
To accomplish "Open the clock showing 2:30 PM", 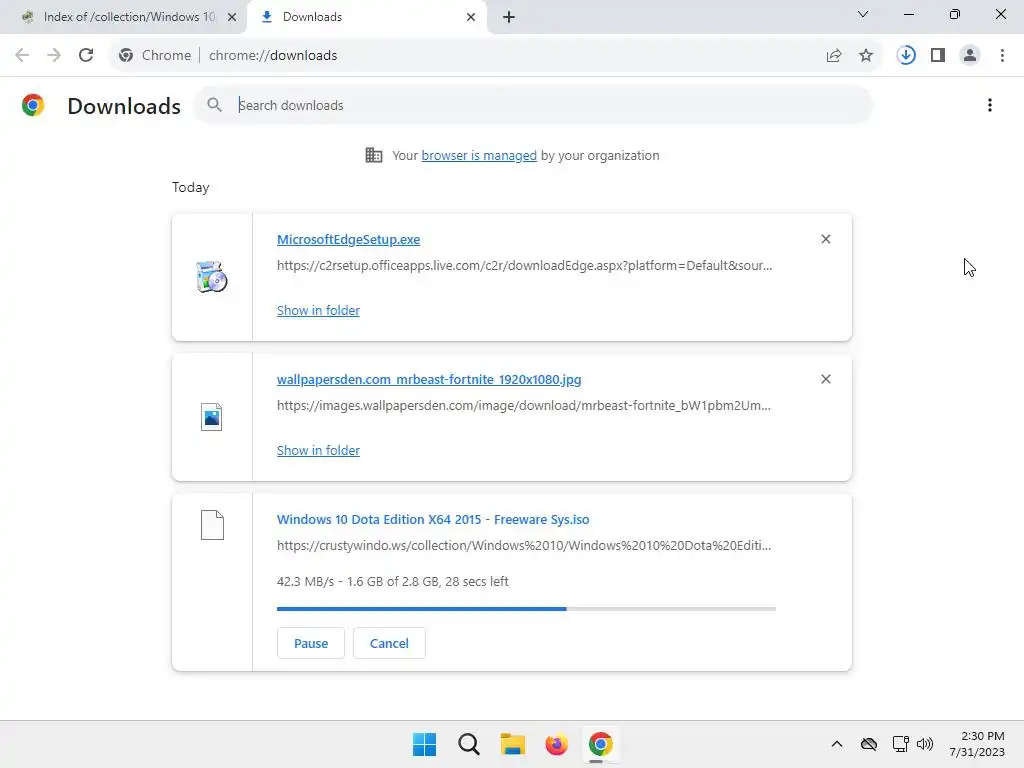I will (x=977, y=744).
